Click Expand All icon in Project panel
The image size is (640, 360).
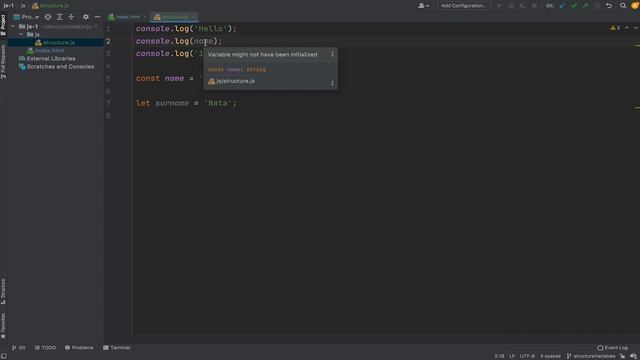(x=60, y=17)
